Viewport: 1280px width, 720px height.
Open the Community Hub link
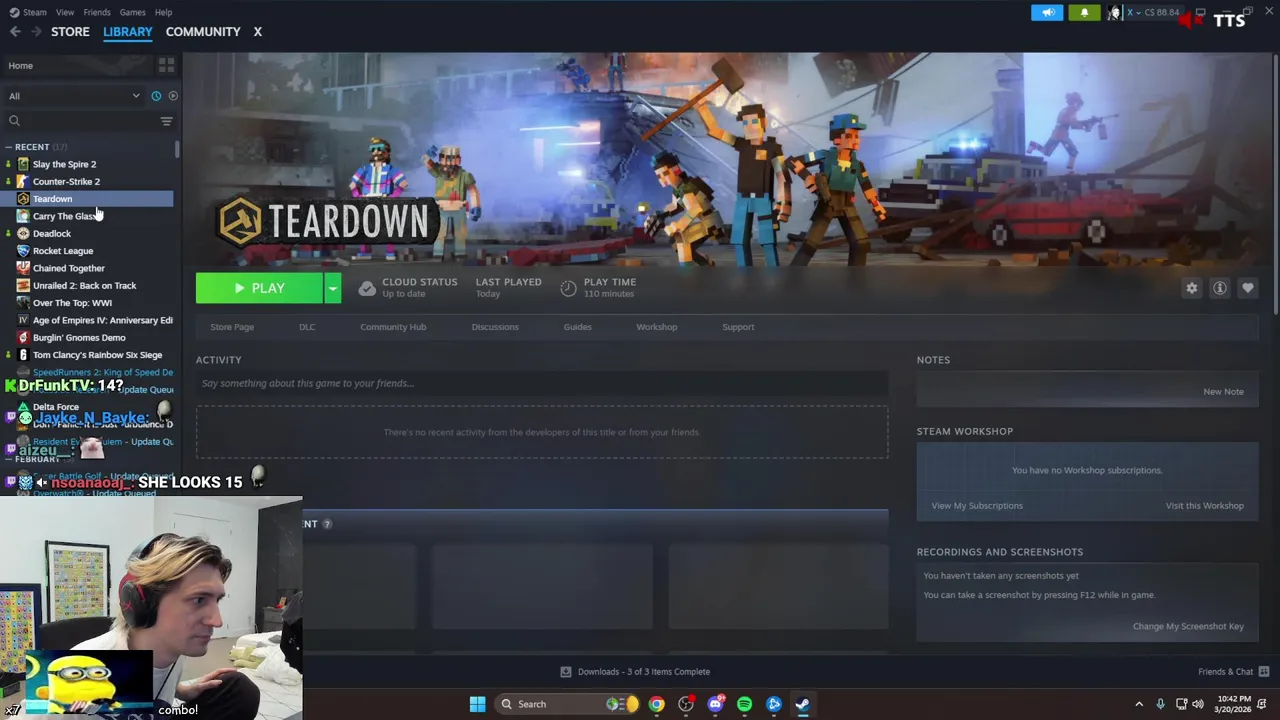pos(393,327)
